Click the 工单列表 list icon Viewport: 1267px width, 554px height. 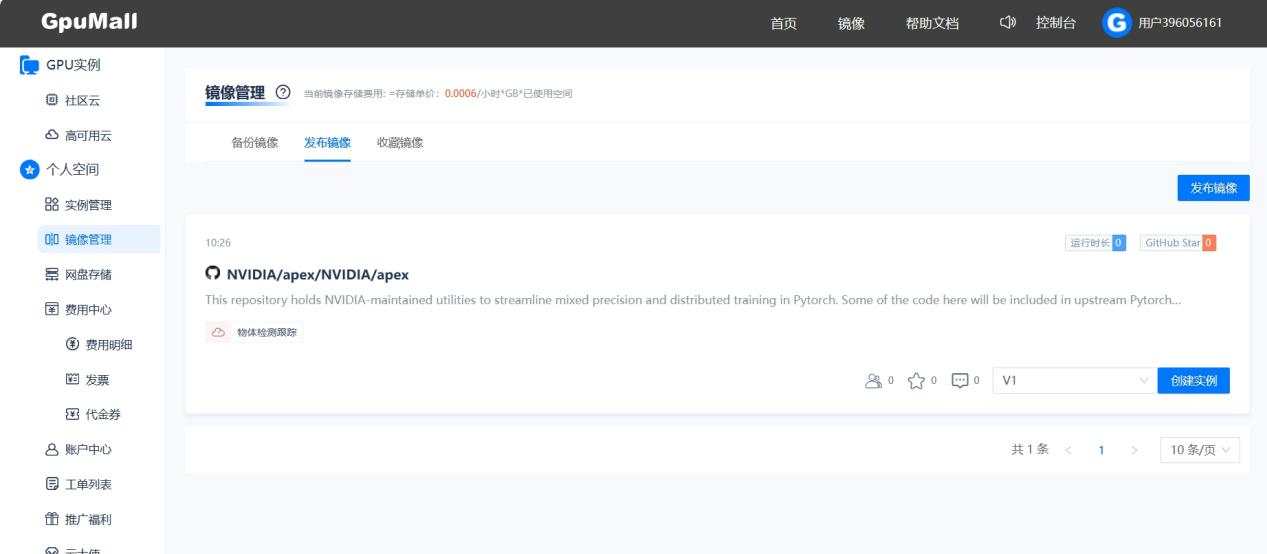coord(52,485)
